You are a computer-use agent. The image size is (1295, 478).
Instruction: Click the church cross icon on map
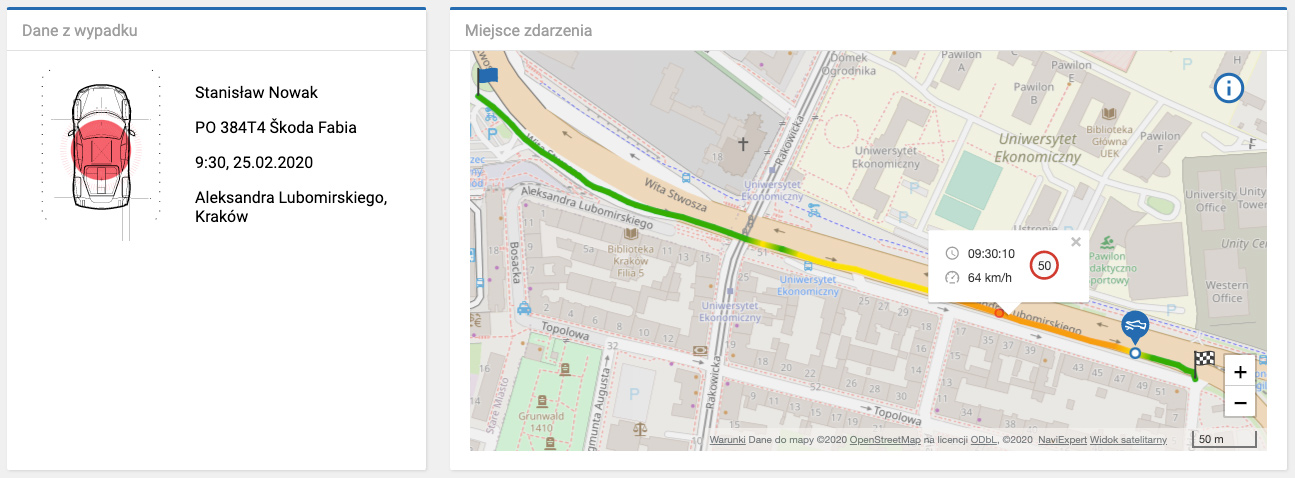pos(742,144)
